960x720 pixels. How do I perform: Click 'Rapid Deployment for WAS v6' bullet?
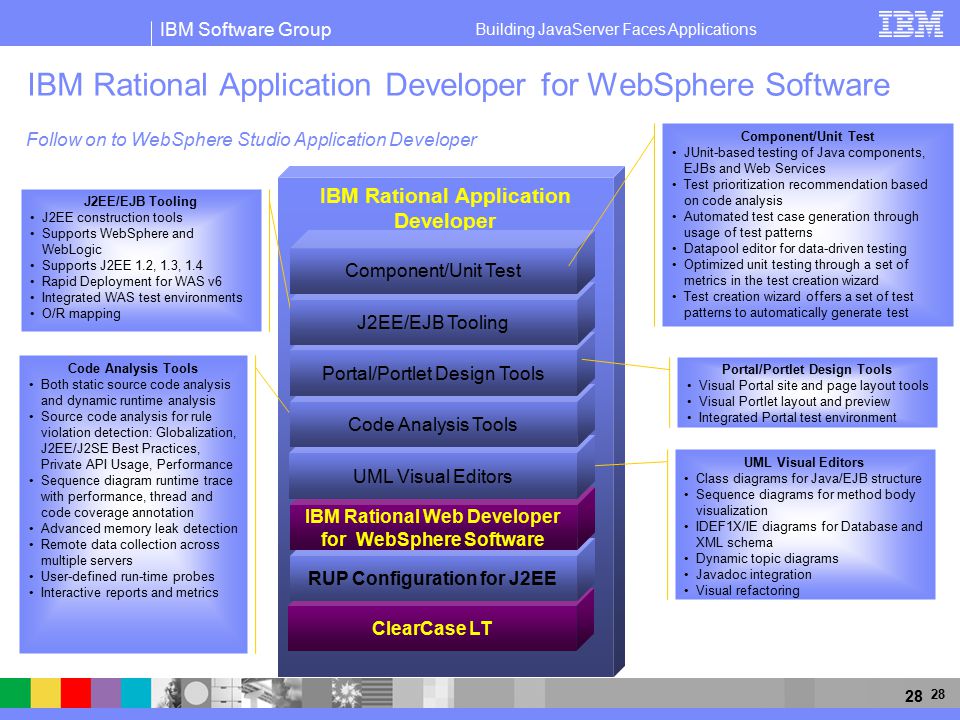(132, 281)
